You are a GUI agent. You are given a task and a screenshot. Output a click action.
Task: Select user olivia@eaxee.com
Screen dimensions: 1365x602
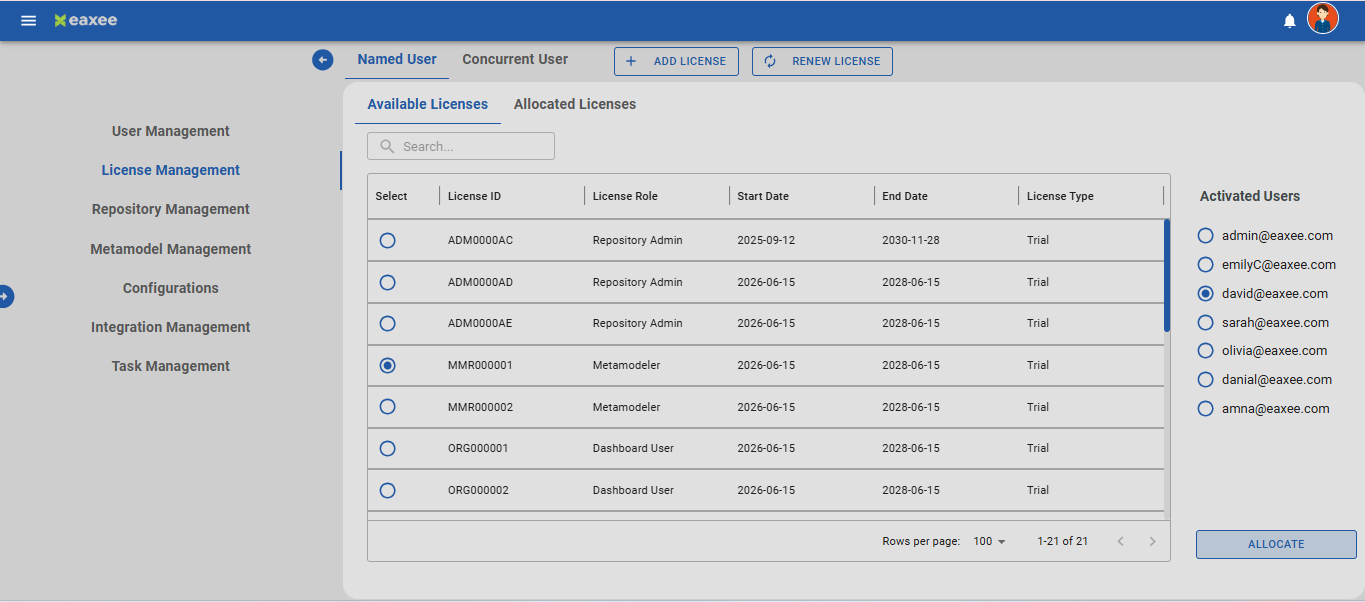1205,351
